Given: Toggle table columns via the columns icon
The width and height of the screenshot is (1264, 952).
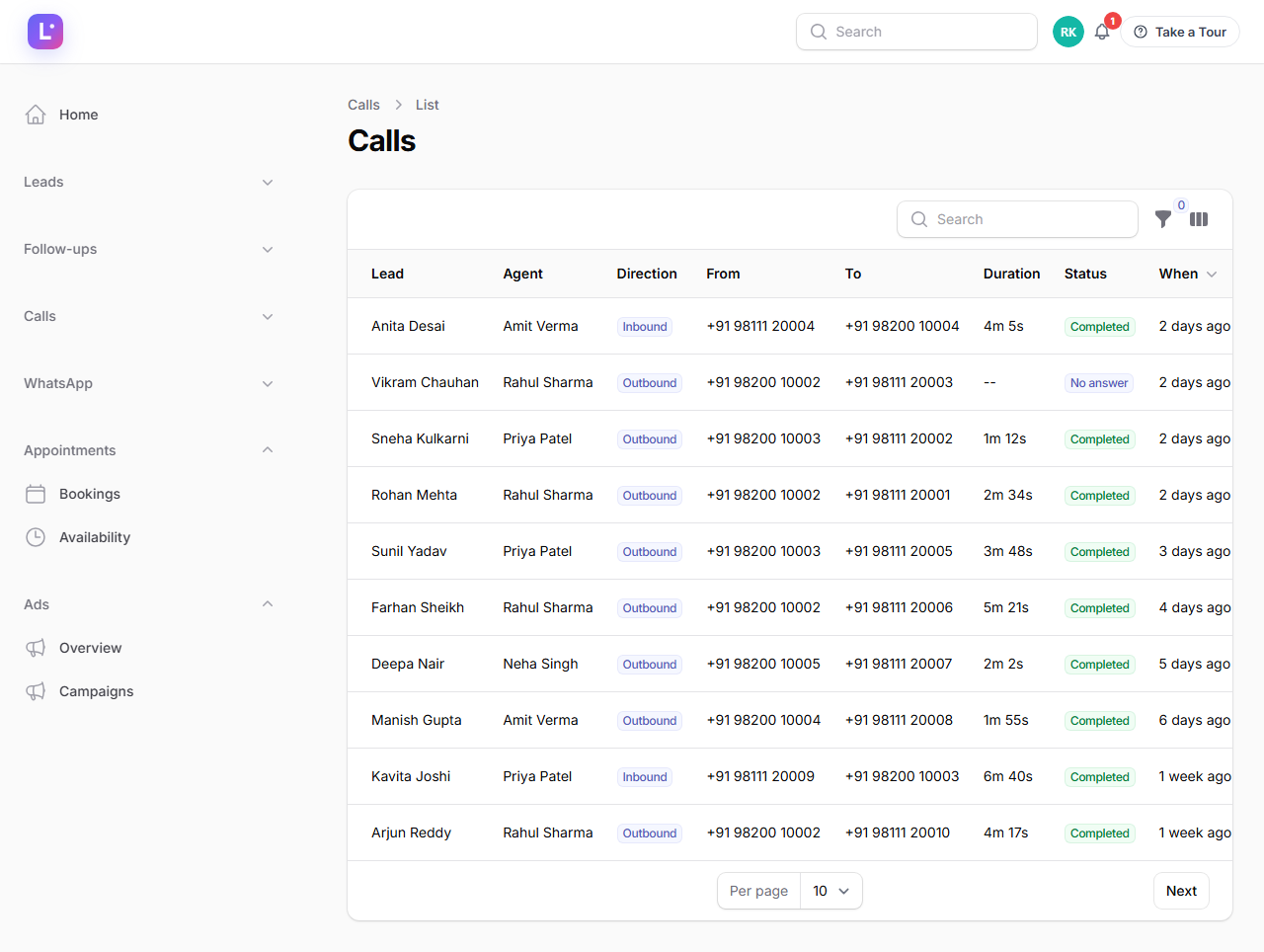Looking at the screenshot, I should (1199, 219).
